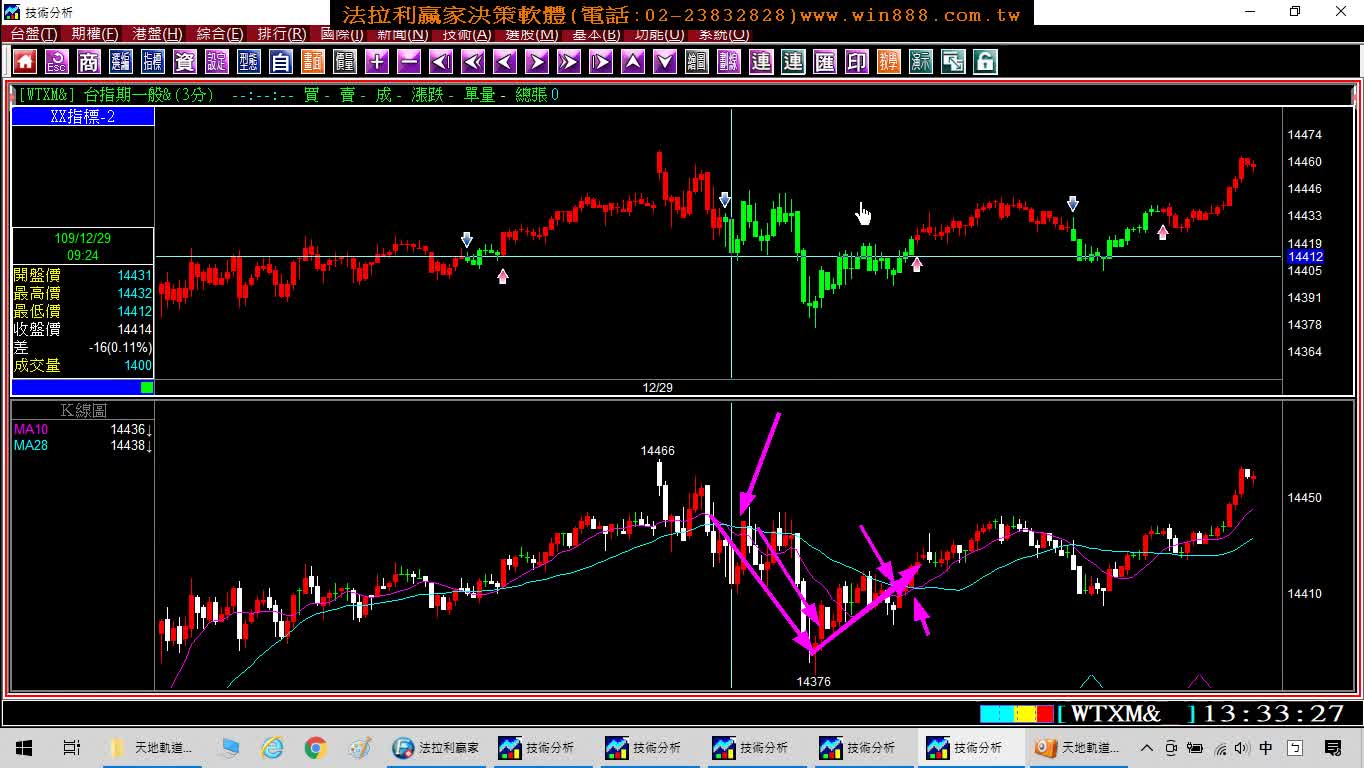Click the up-arrow toolbar icon
The width and height of the screenshot is (1364, 768).
click(x=633, y=62)
